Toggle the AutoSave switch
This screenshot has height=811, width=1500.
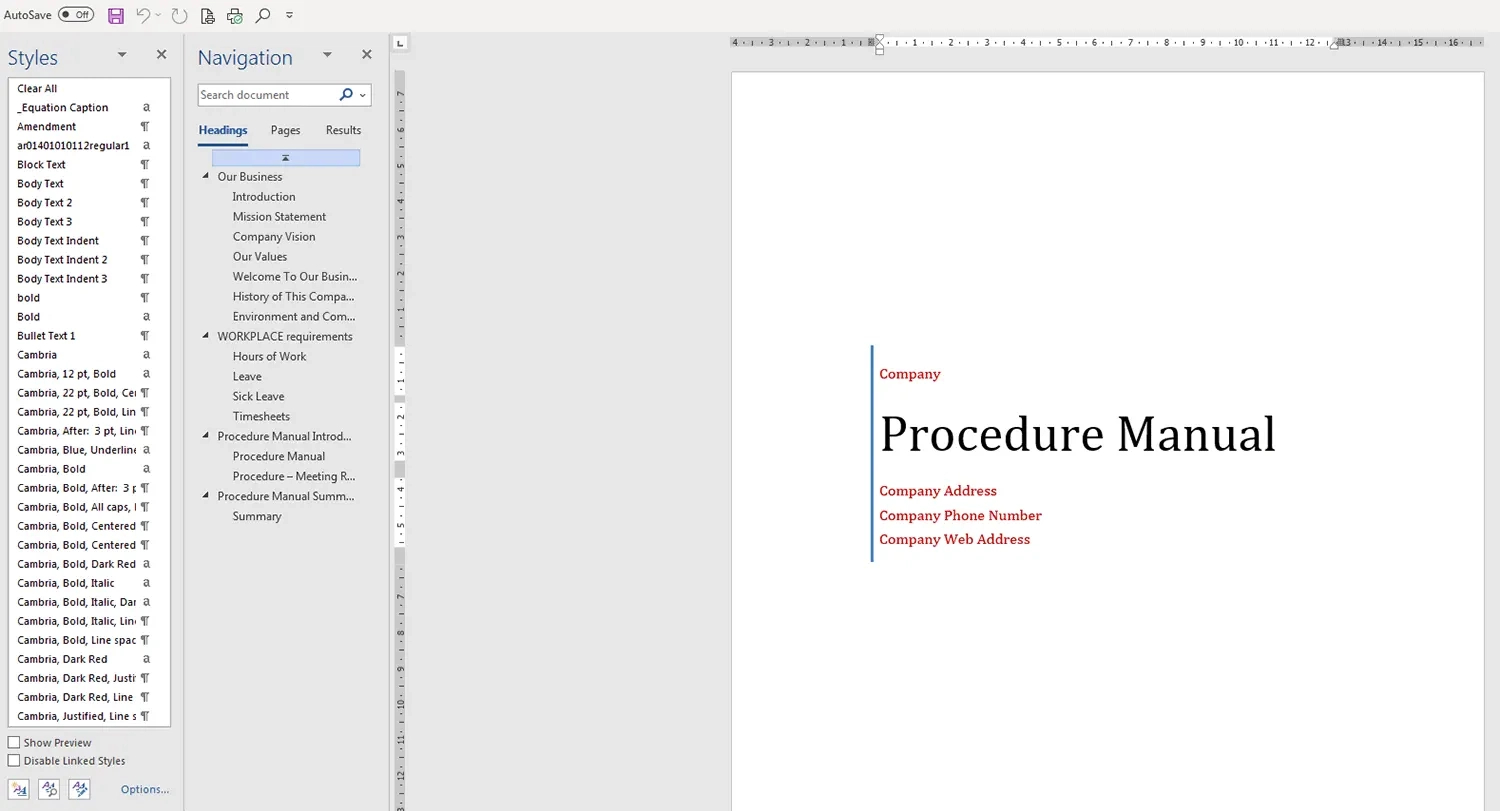76,15
